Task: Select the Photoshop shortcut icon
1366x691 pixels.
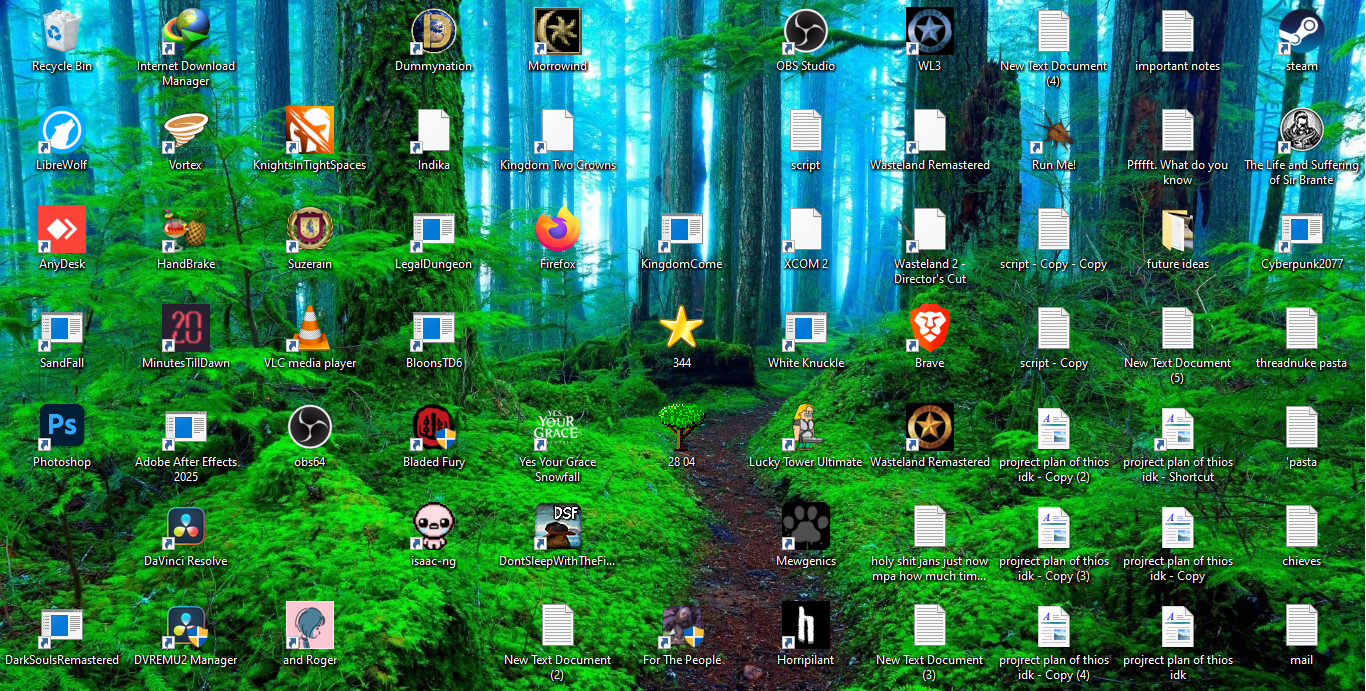Action: [x=62, y=427]
